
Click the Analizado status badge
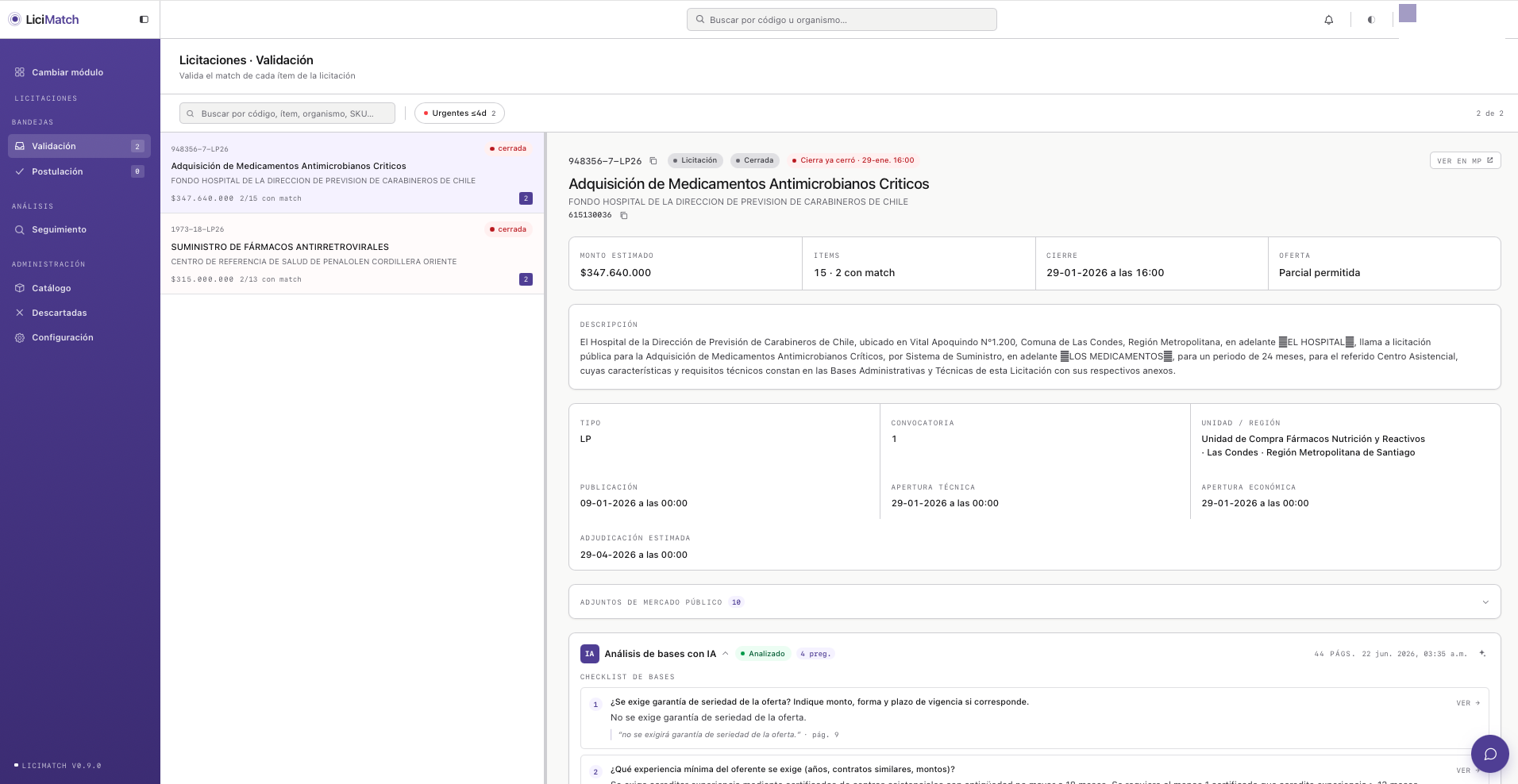coord(762,654)
